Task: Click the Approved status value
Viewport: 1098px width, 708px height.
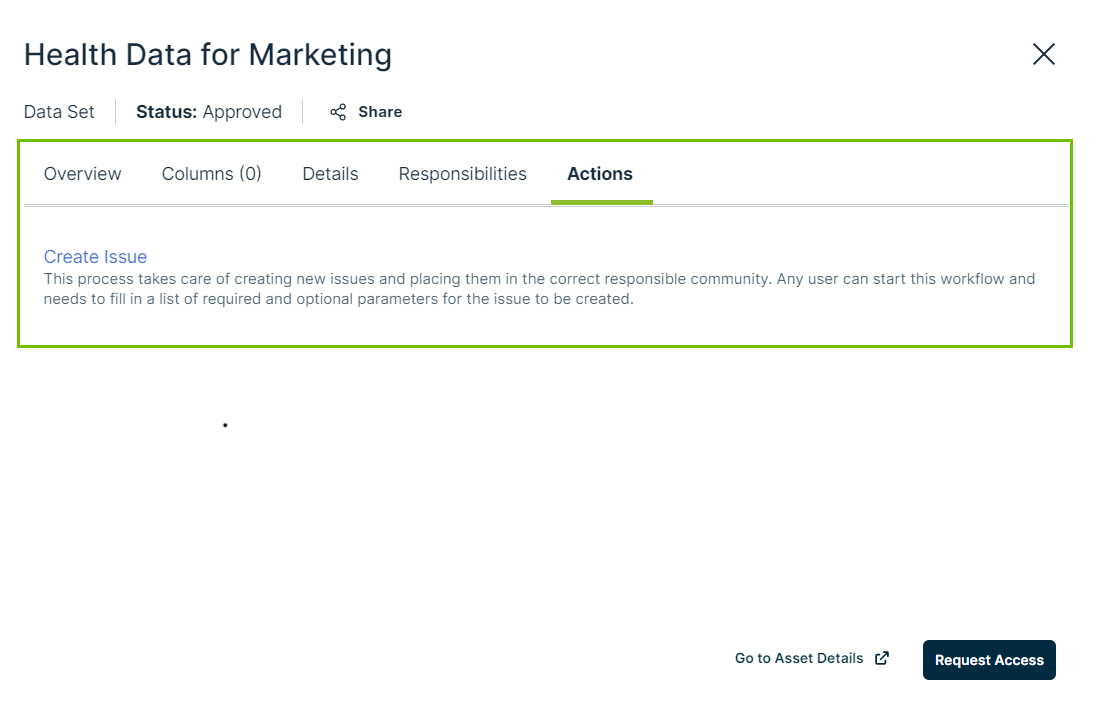Action: pos(242,112)
